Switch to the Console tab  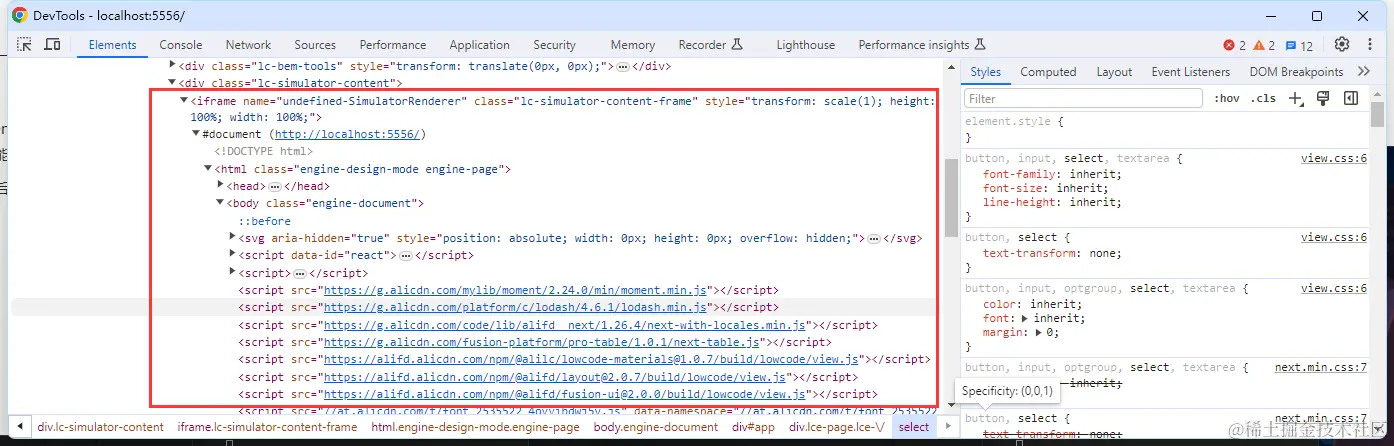181,45
